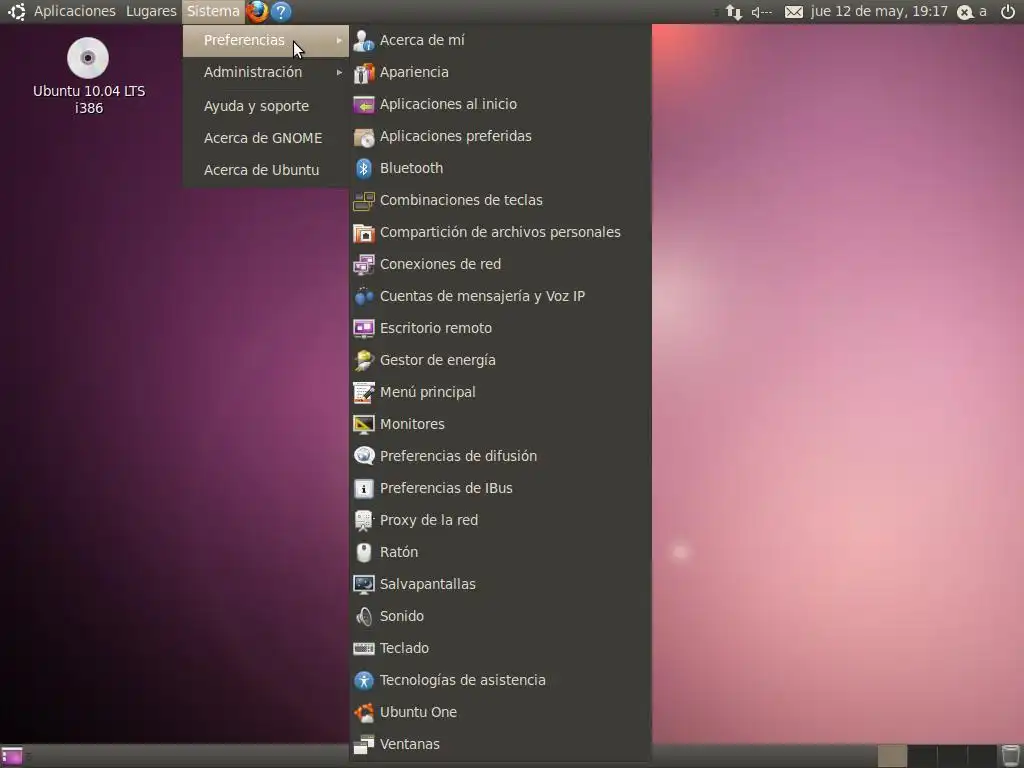Select Acerca de GNOME
This screenshot has width=1024, height=768.
coord(266,138)
